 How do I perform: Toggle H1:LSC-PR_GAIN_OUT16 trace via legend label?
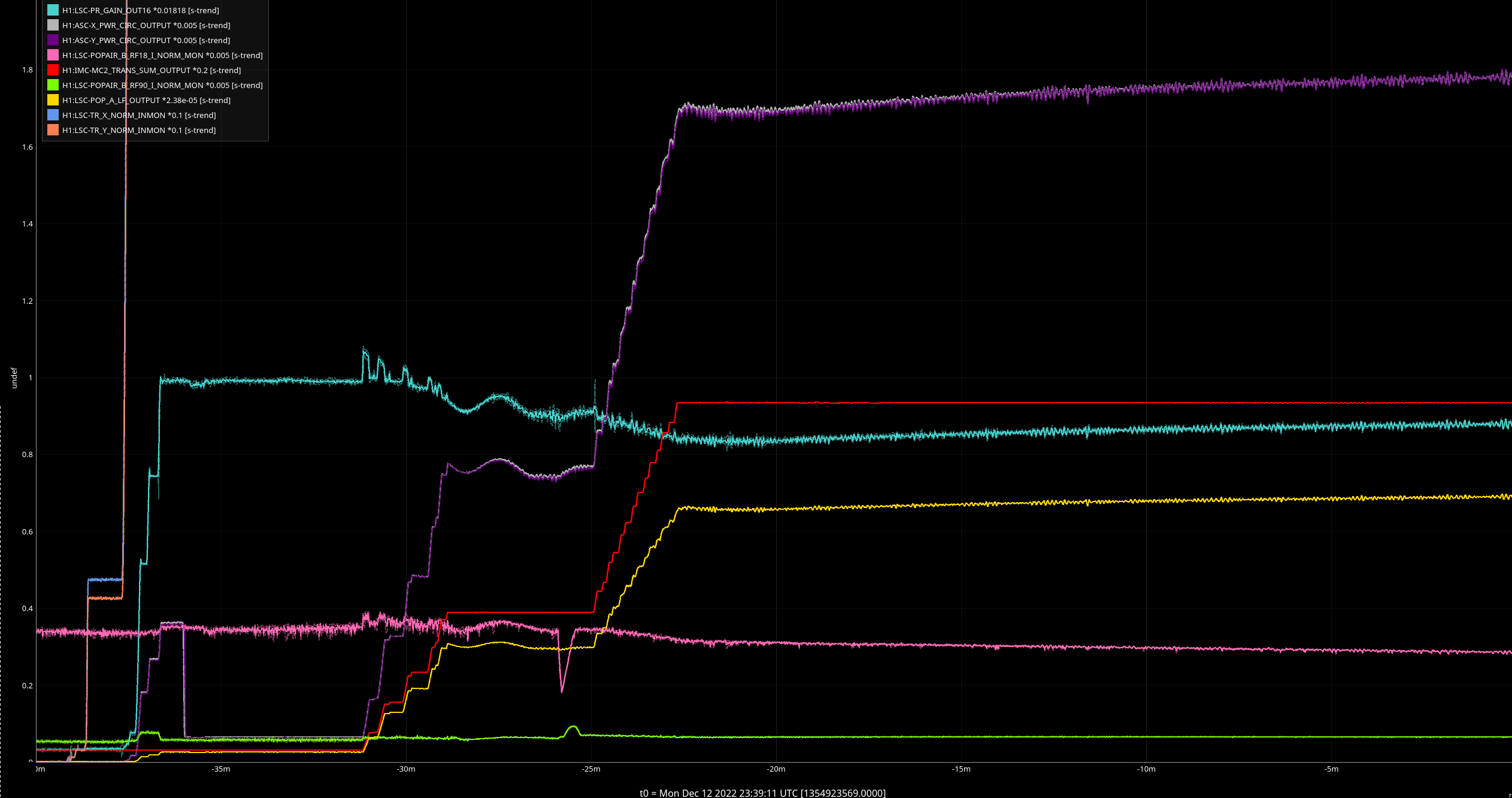(141, 10)
